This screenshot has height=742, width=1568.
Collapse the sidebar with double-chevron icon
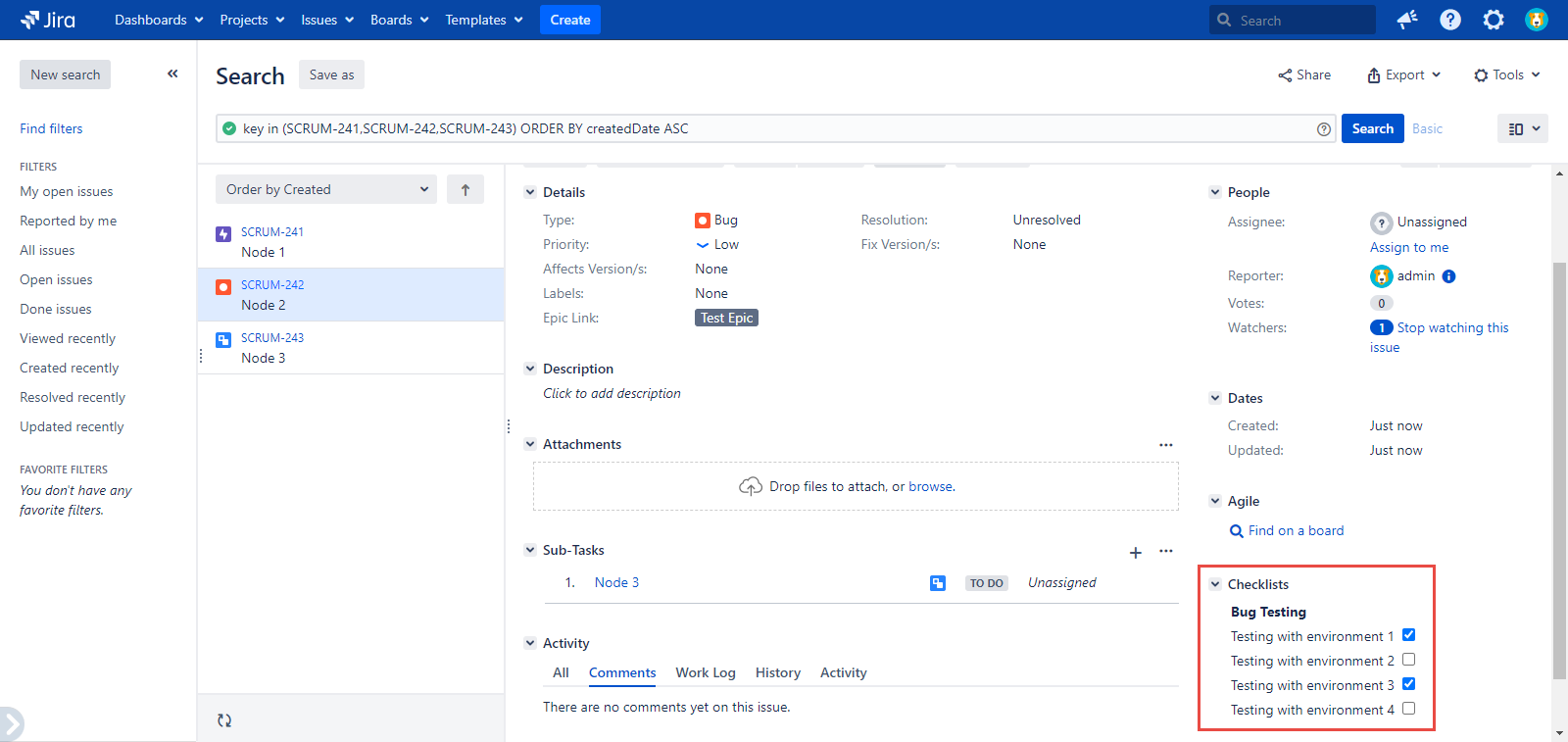(172, 74)
